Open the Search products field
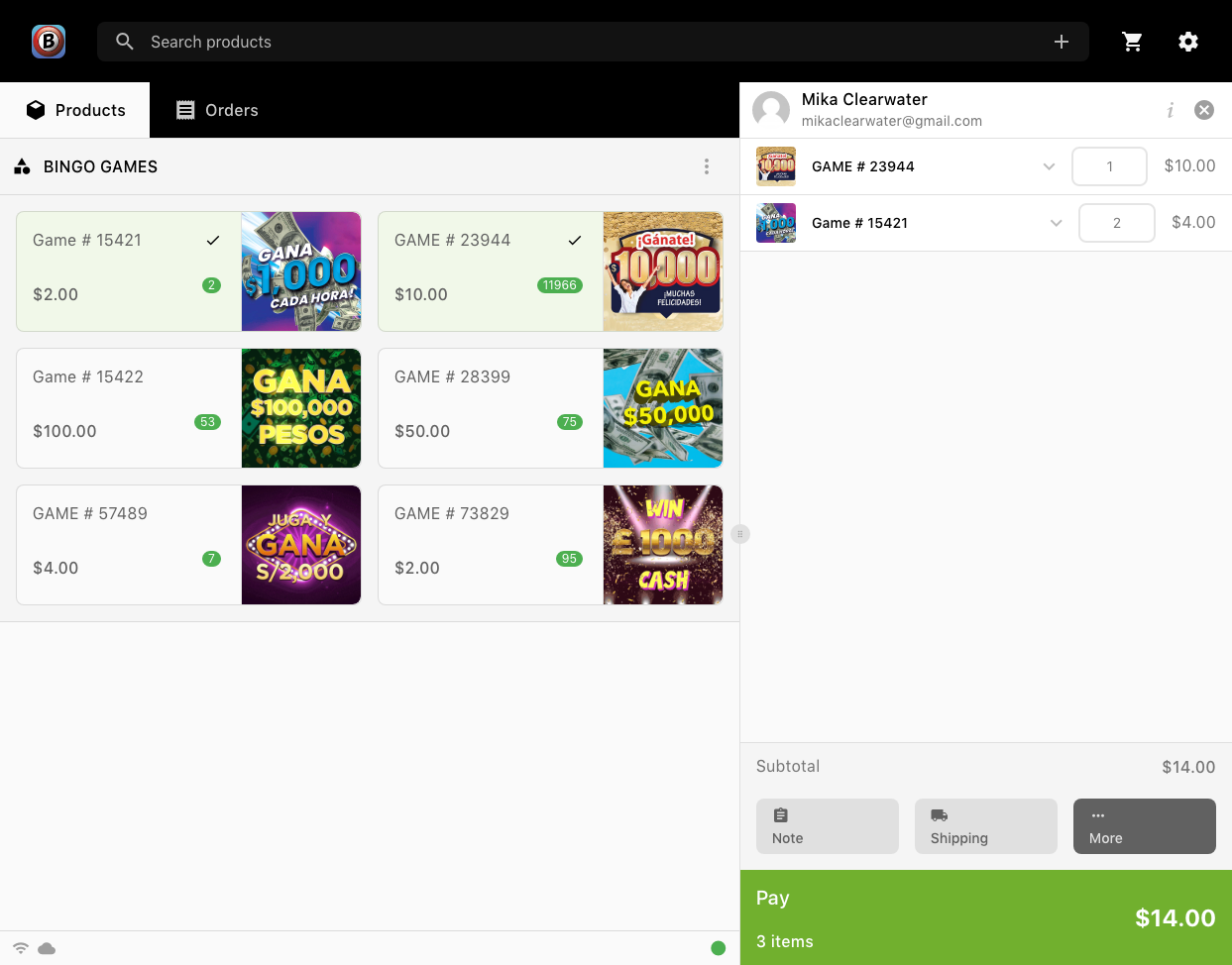 (396, 42)
